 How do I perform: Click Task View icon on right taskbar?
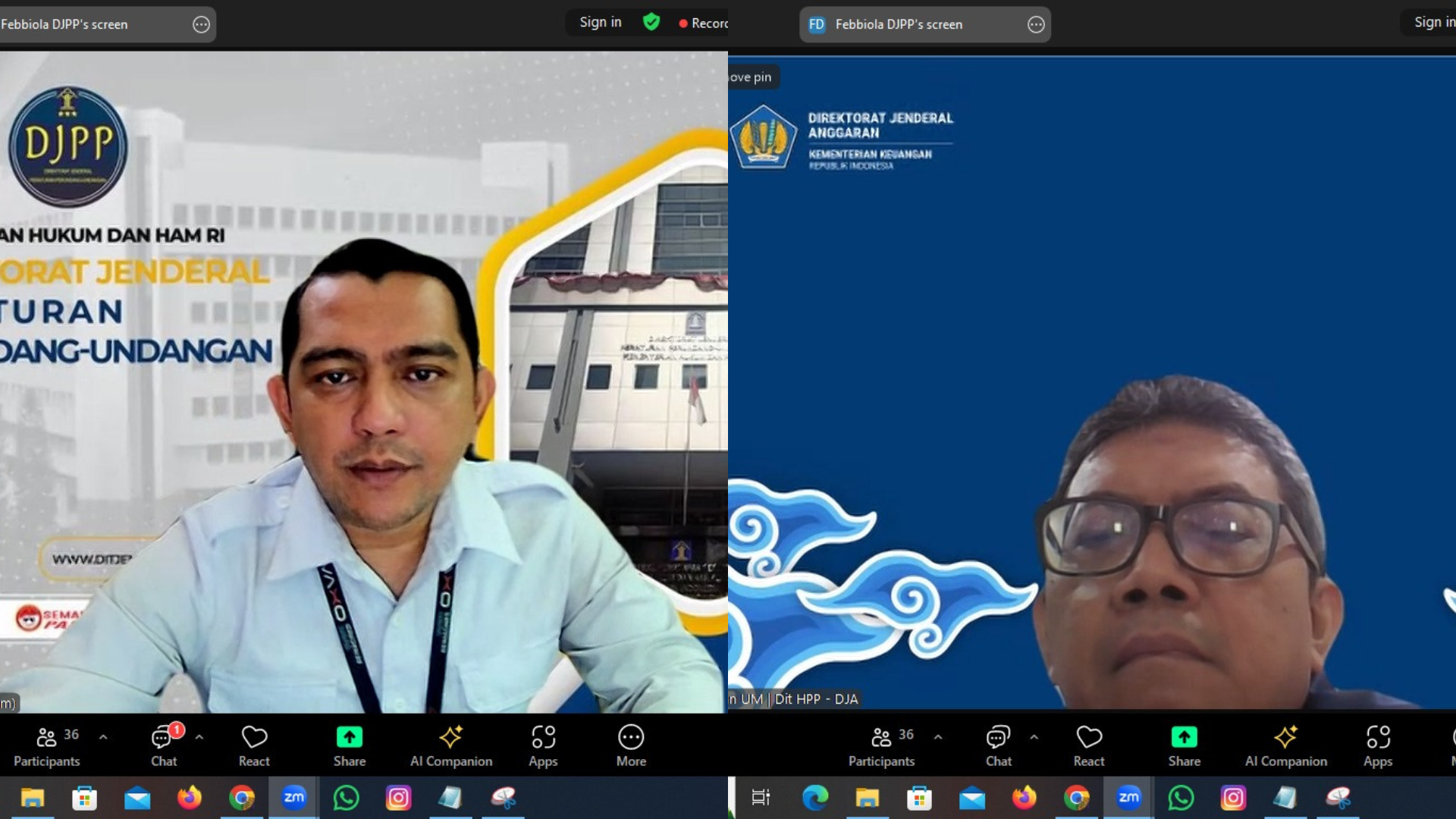coord(761,798)
